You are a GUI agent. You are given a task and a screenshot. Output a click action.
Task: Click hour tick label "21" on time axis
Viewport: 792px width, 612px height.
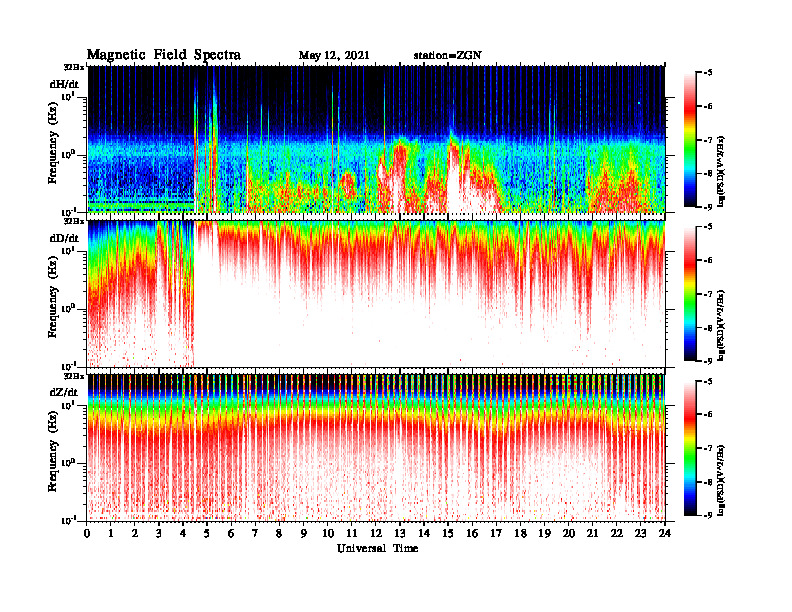[x=592, y=534]
